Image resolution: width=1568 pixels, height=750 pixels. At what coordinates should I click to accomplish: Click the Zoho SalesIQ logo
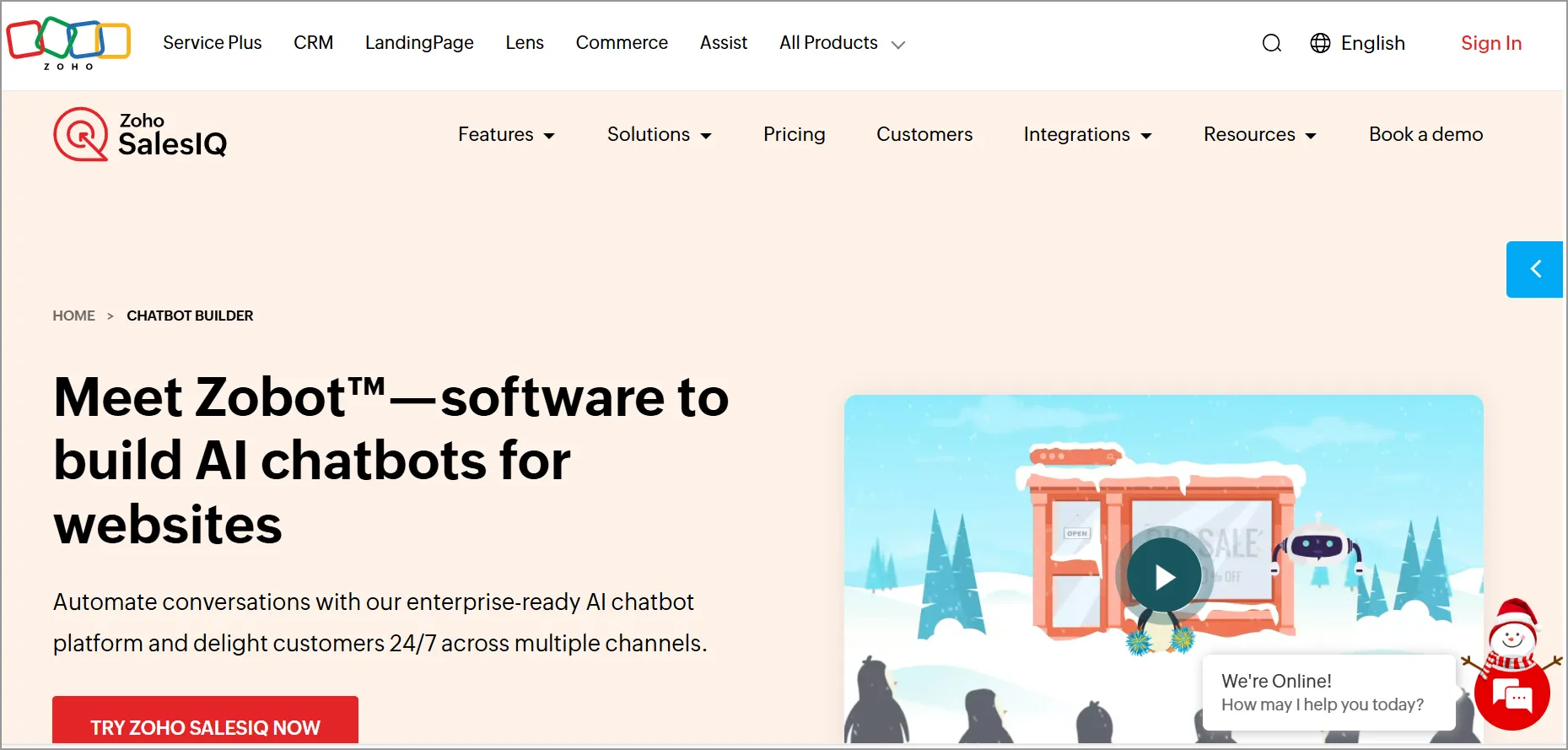[x=140, y=134]
